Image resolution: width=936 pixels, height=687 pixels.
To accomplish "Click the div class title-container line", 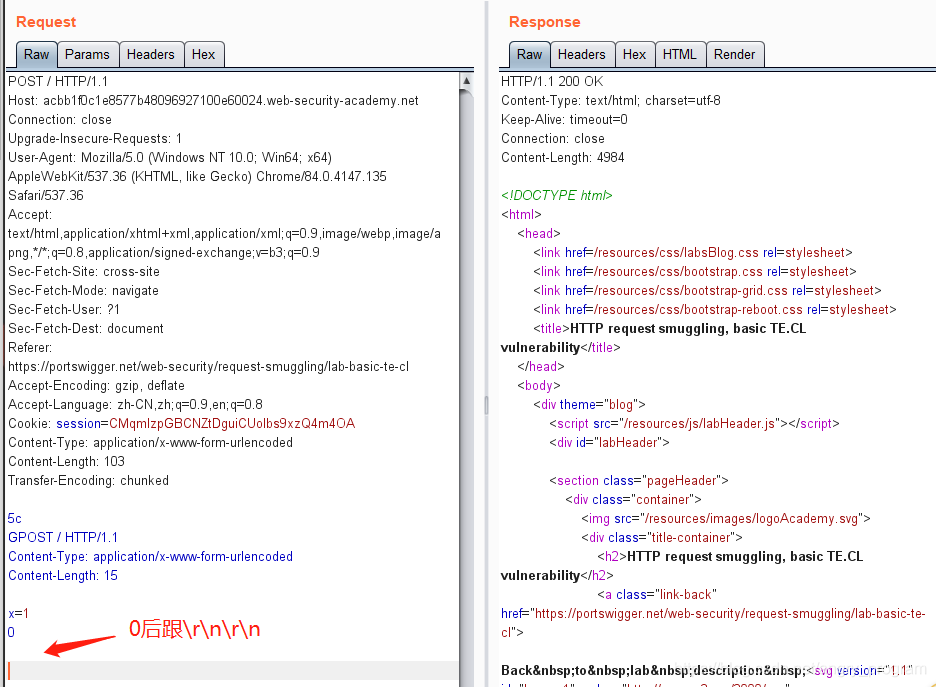I will point(662,537).
